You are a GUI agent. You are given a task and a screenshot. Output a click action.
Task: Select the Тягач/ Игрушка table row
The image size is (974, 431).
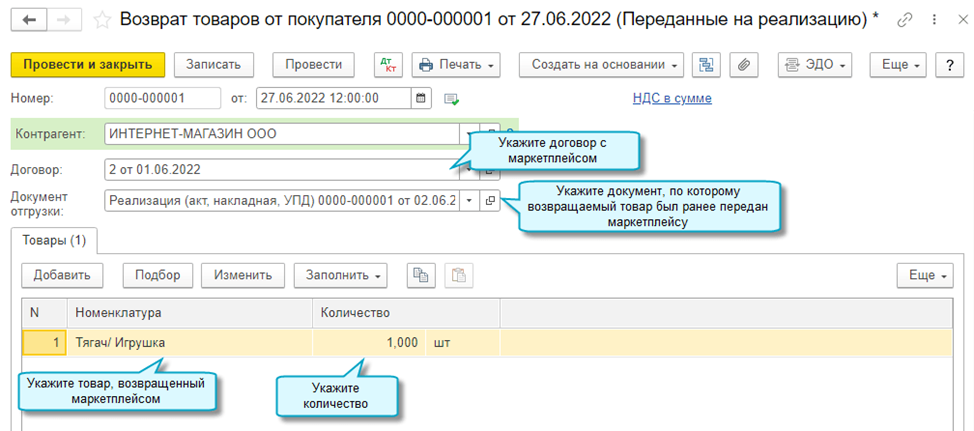tap(188, 343)
